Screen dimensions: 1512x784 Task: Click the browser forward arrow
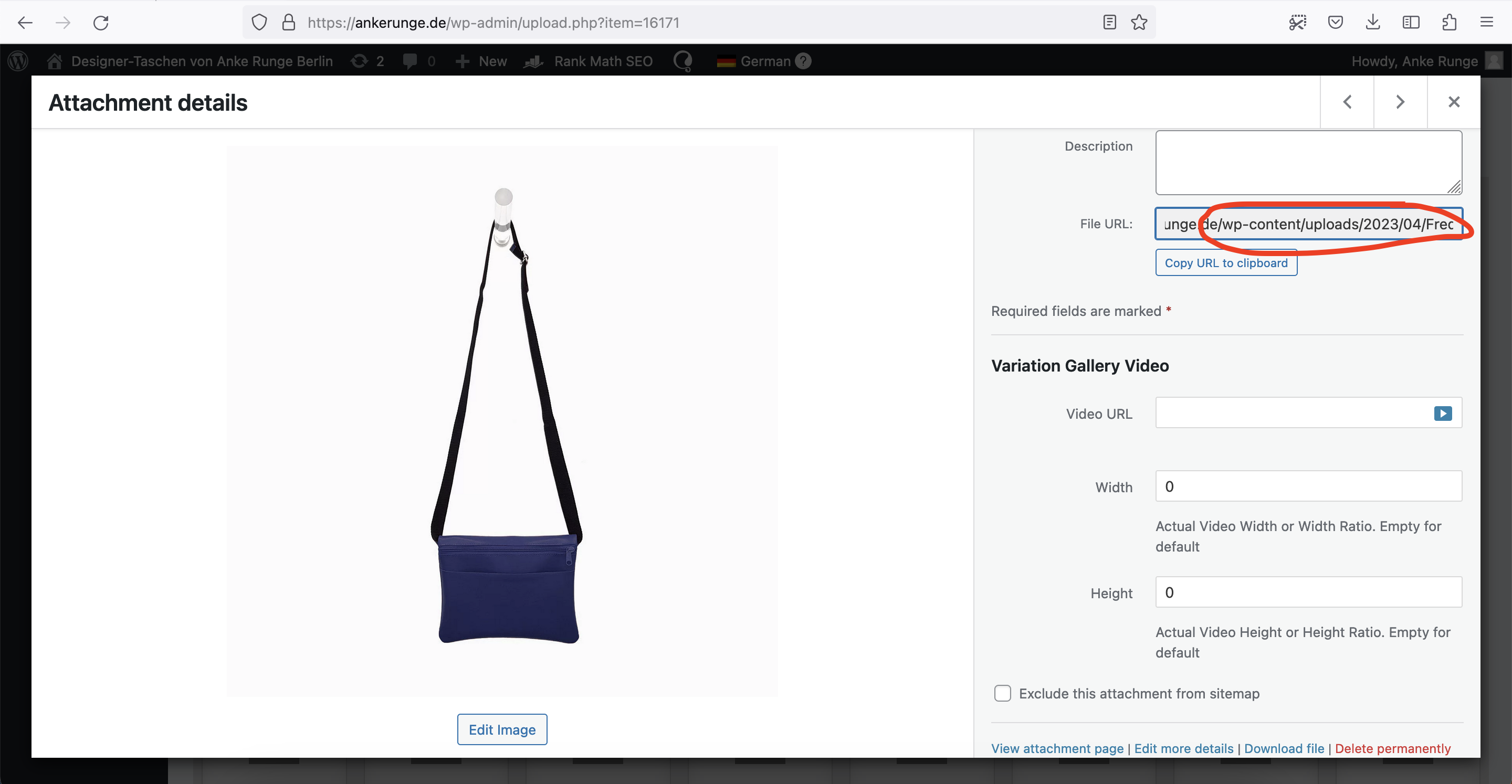pyautogui.click(x=63, y=22)
